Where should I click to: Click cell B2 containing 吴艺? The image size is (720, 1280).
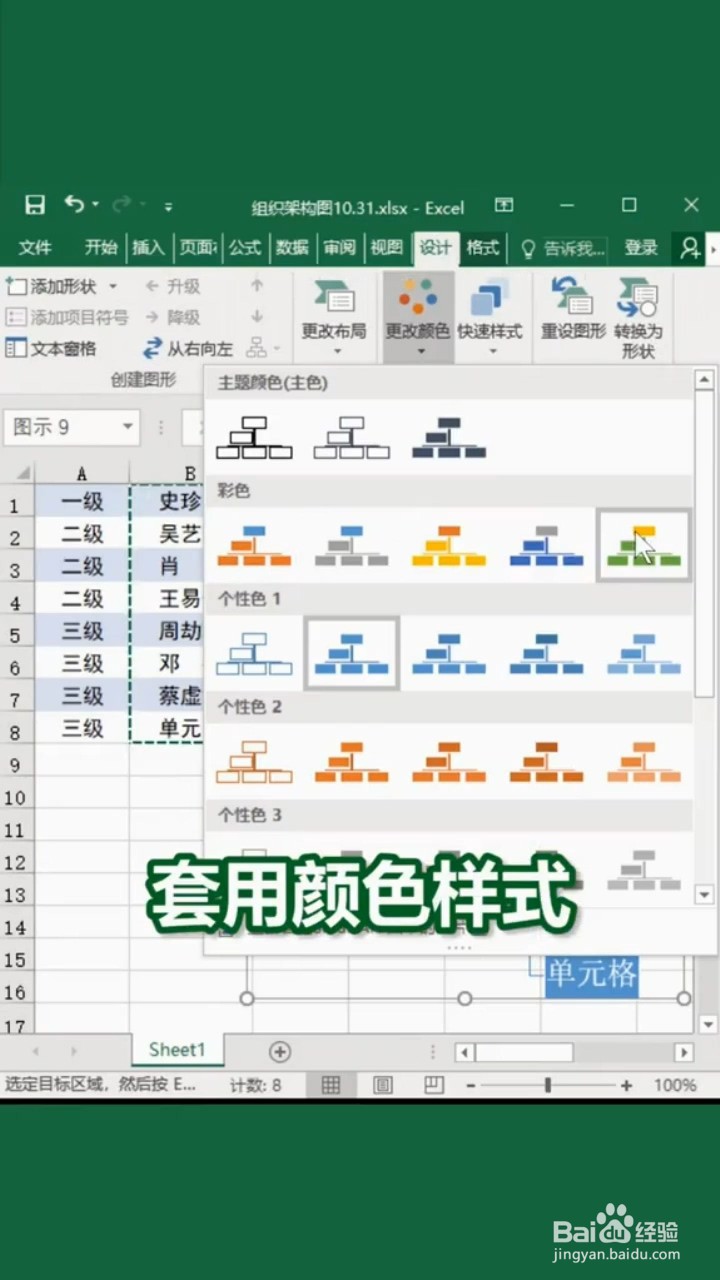(167, 534)
